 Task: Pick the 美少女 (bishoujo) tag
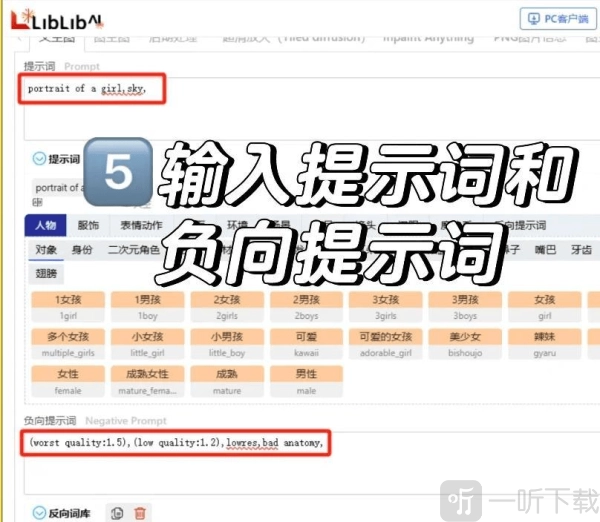pyautogui.click(x=465, y=343)
